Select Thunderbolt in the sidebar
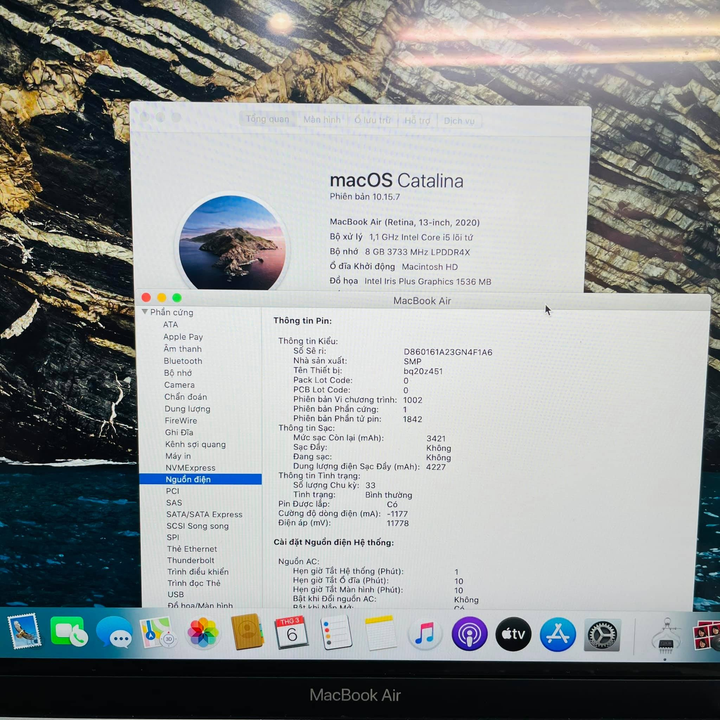The image size is (720, 720). (x=191, y=560)
